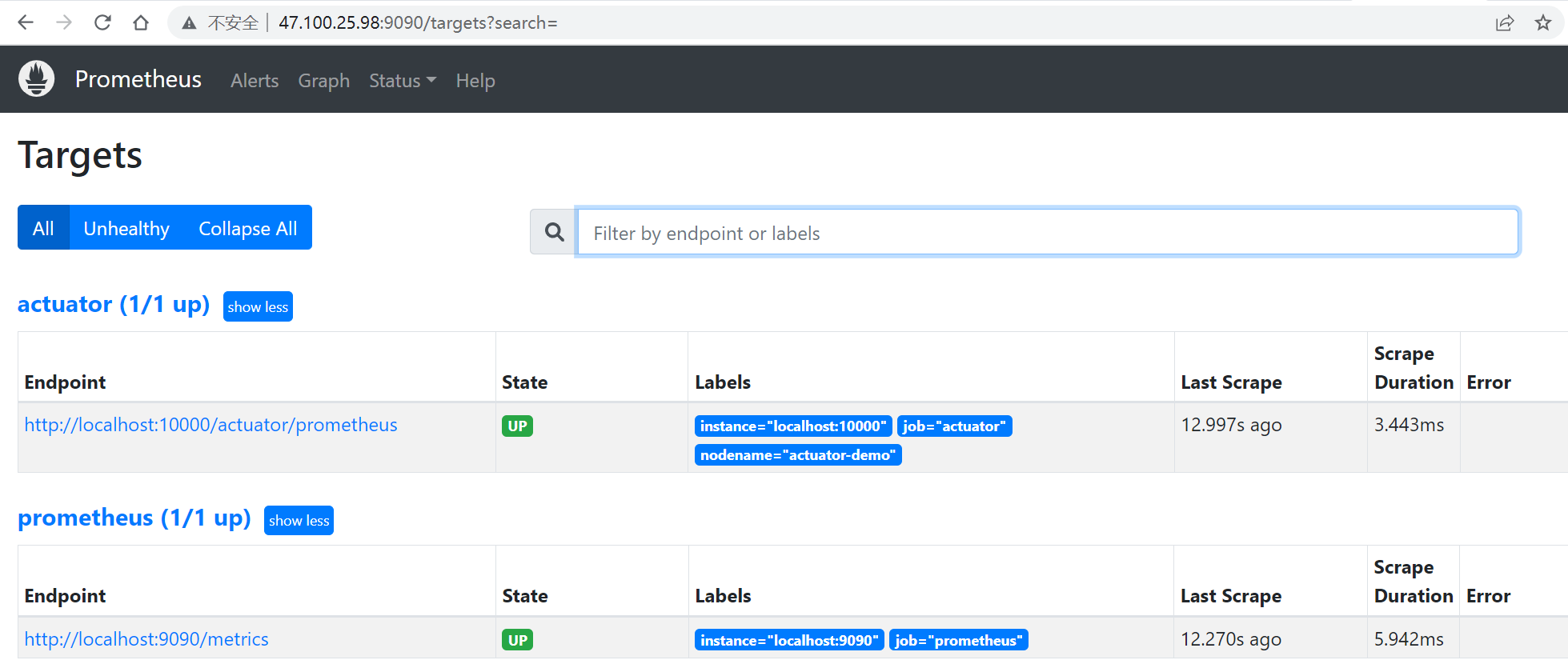
Task: Click the job="prometheus" label badge
Action: [x=958, y=640]
